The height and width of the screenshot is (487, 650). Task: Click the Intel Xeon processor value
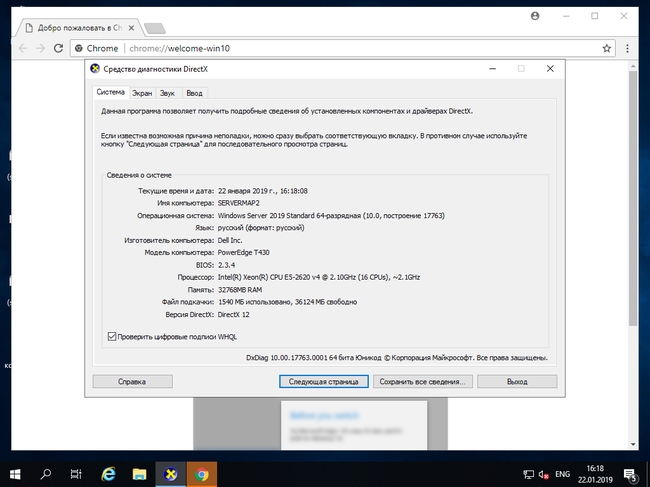[319, 277]
